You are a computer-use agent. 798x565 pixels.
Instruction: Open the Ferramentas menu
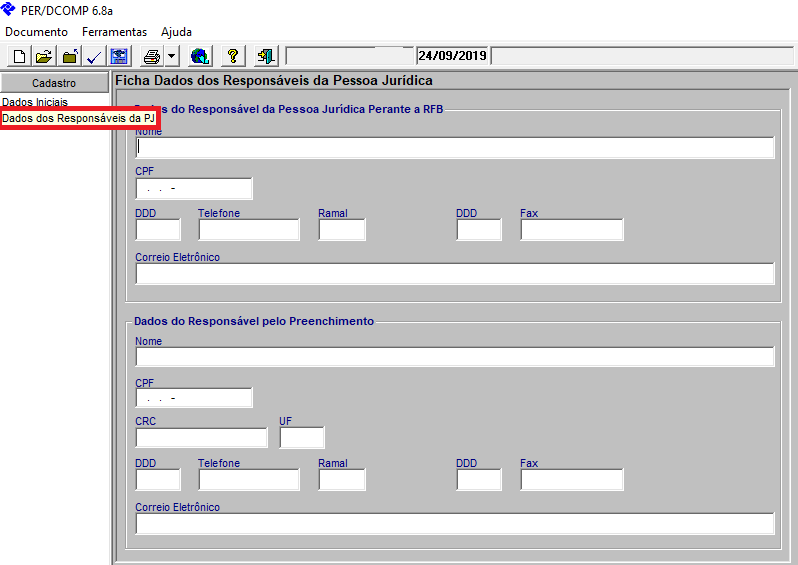tap(114, 32)
